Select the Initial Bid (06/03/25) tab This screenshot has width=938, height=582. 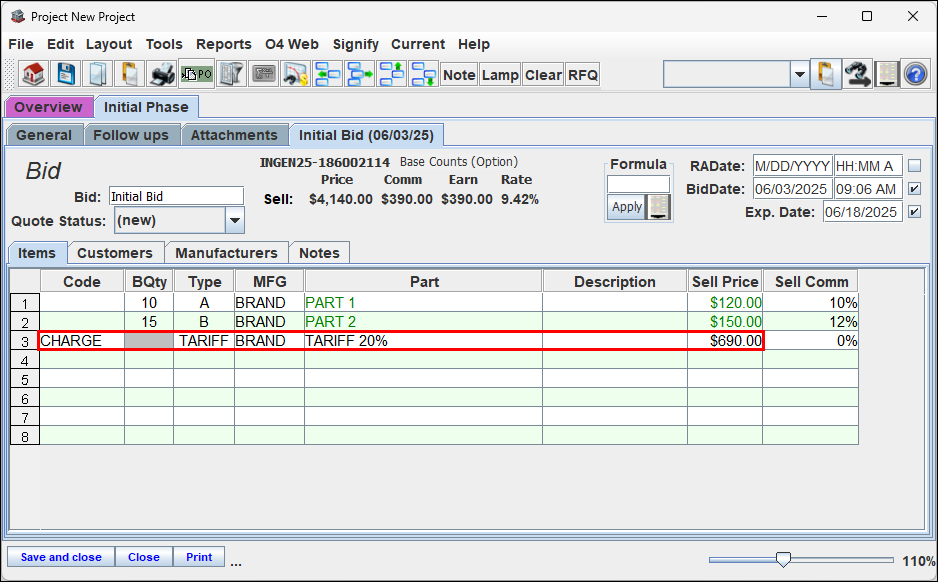click(x=366, y=135)
